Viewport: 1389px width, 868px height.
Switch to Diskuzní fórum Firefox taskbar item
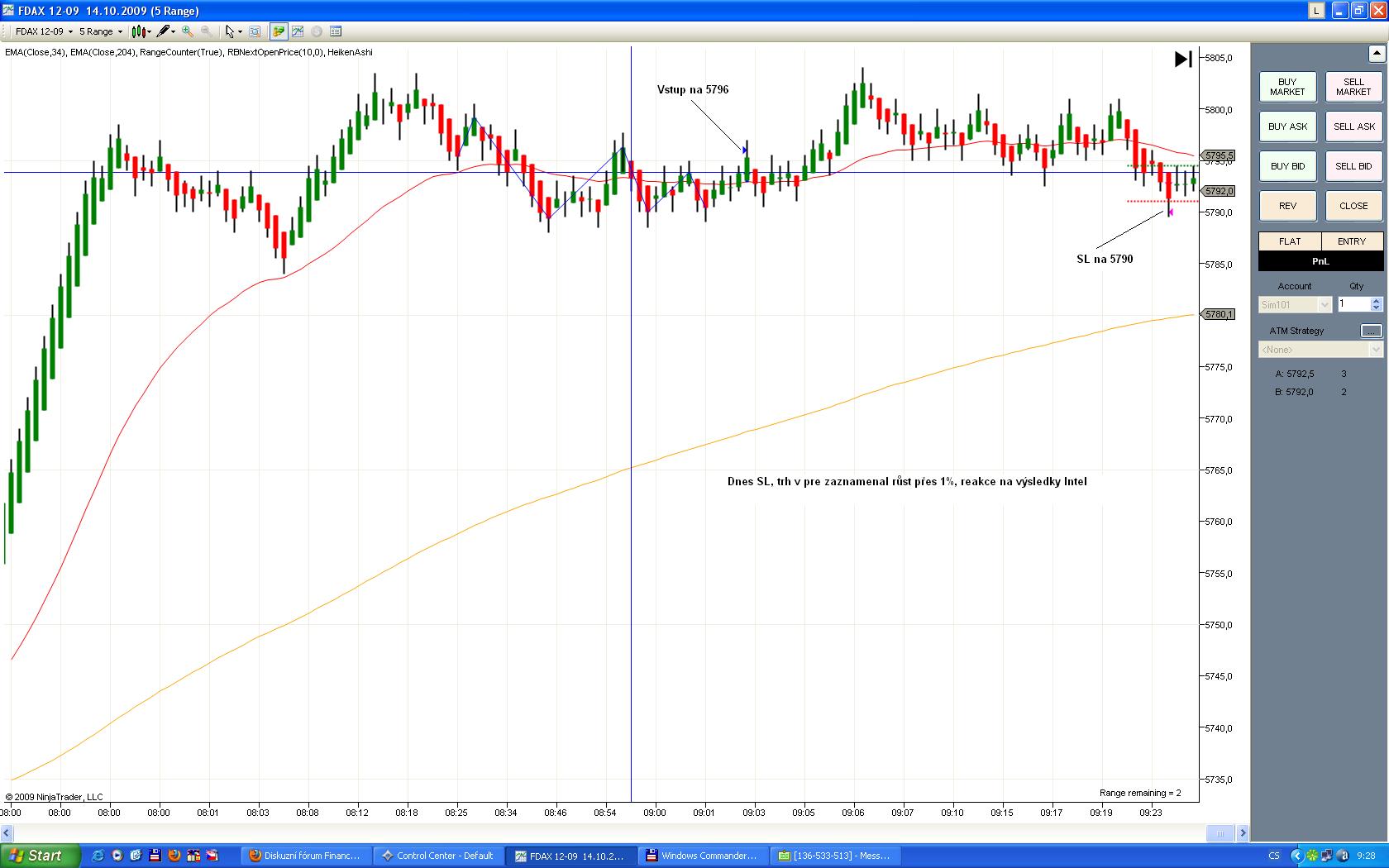click(x=306, y=856)
